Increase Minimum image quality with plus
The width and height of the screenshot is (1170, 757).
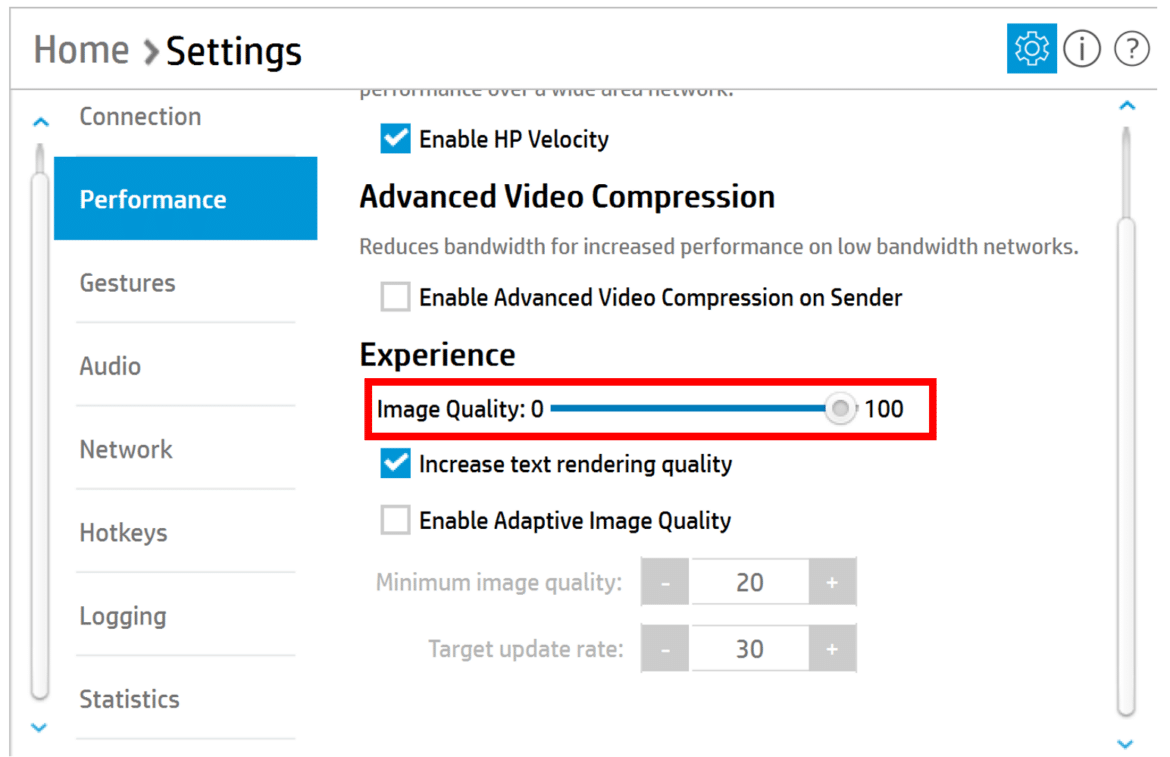pos(832,582)
